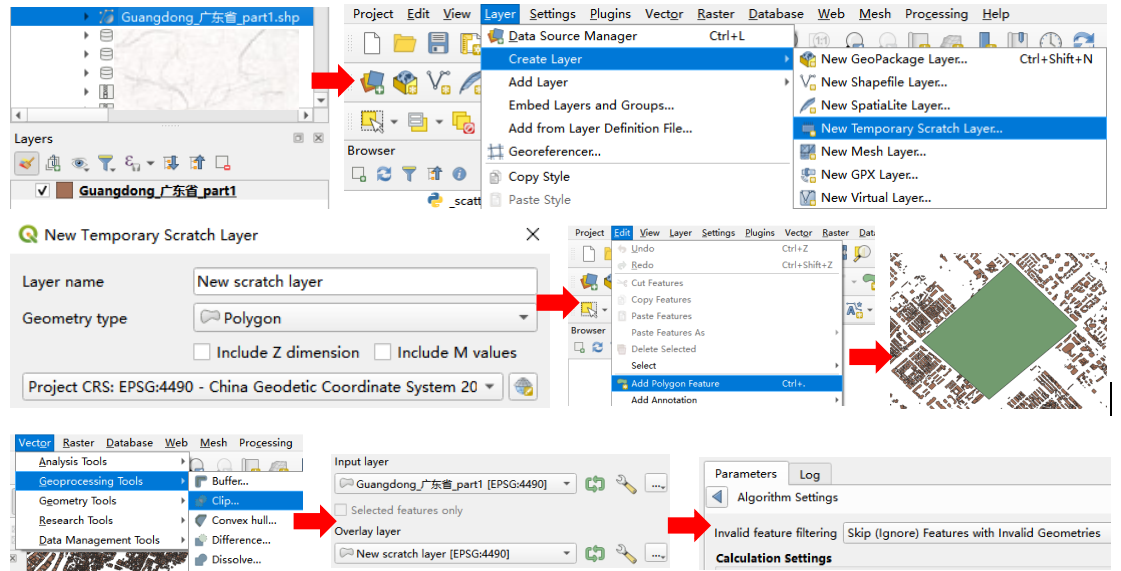1121x571 pixels.
Task: Click the brown symbol swatch of Guangdong layer
Action: 65,191
